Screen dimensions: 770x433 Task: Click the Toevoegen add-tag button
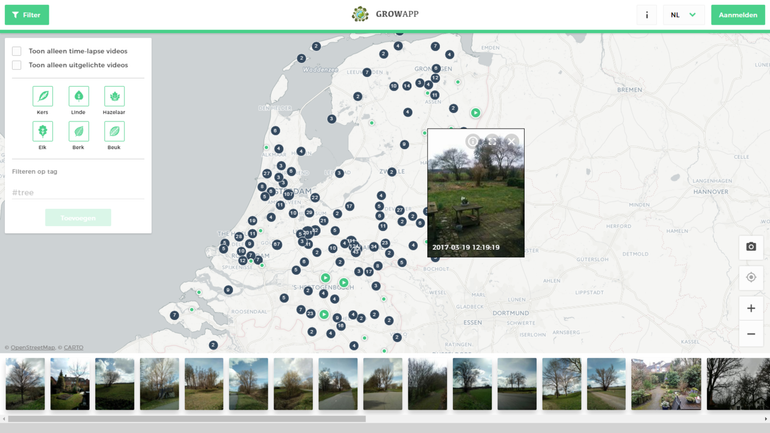tap(78, 217)
